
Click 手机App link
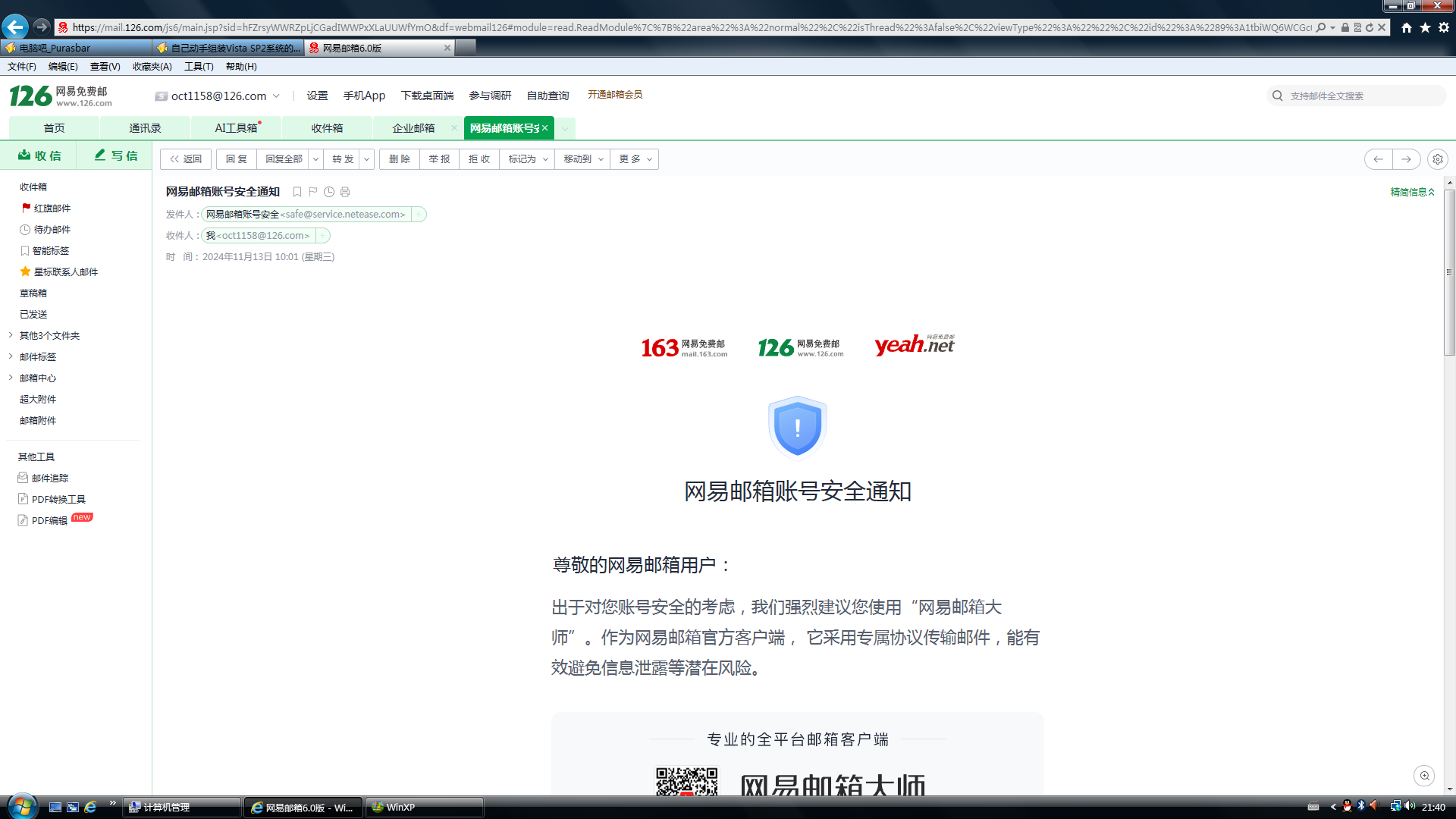[364, 96]
